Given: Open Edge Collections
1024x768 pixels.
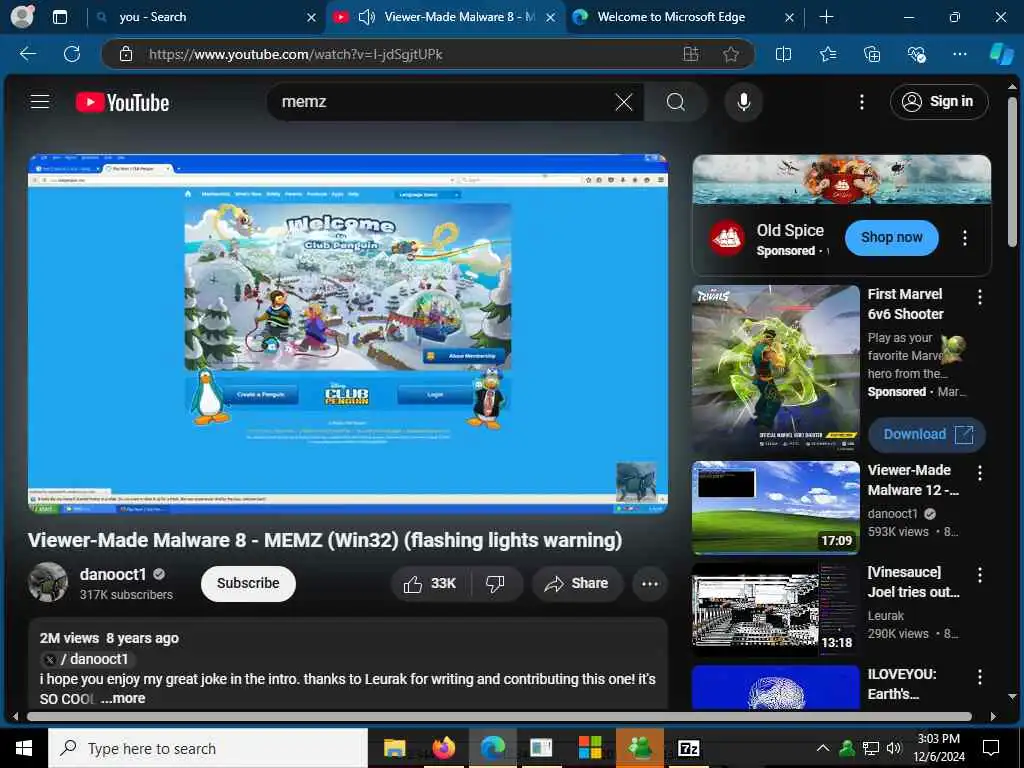Looking at the screenshot, I should tap(872, 54).
